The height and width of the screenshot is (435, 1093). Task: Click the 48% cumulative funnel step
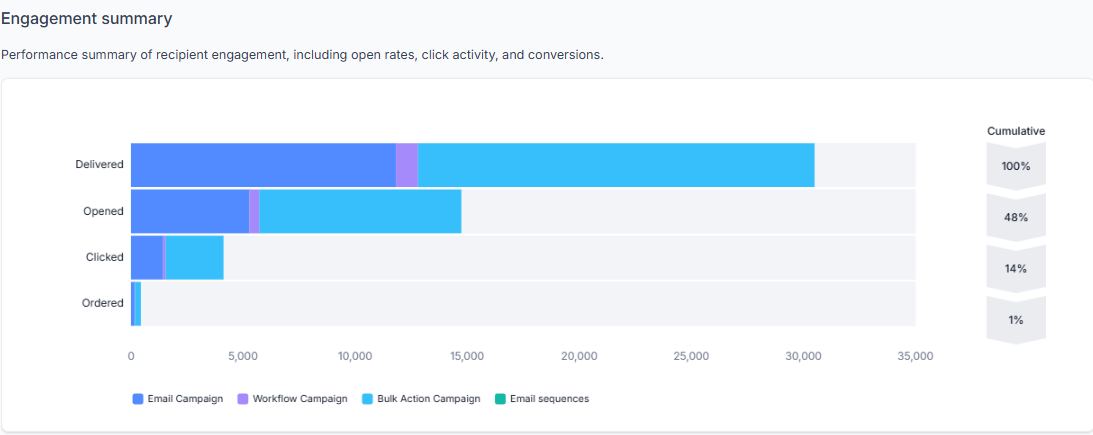tap(1016, 218)
